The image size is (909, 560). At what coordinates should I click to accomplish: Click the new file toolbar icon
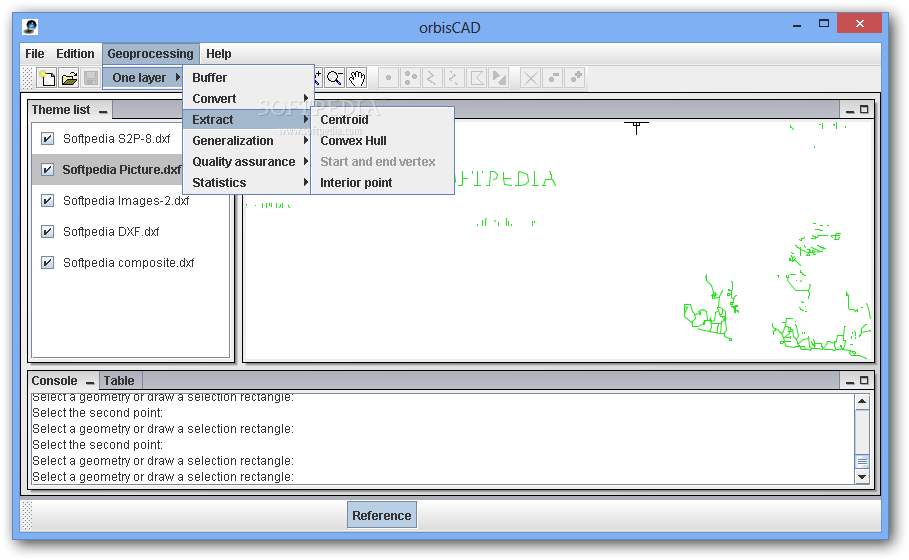pyautogui.click(x=47, y=78)
